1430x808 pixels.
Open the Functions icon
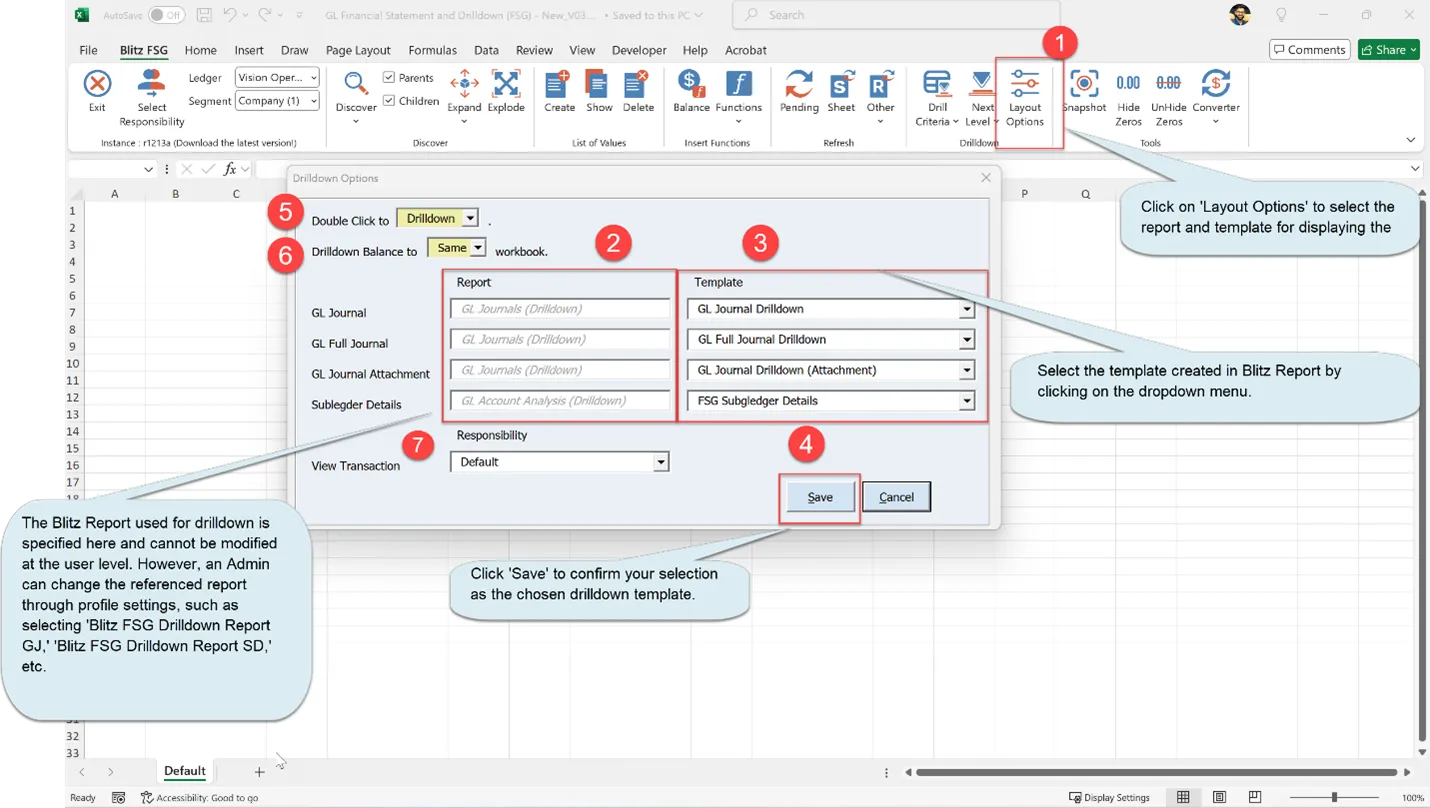[738, 84]
